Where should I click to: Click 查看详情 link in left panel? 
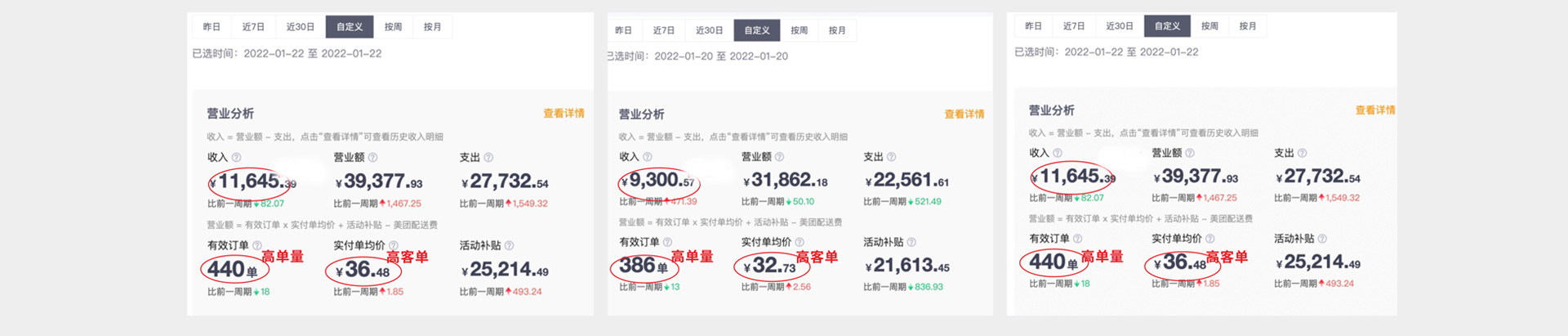(564, 114)
